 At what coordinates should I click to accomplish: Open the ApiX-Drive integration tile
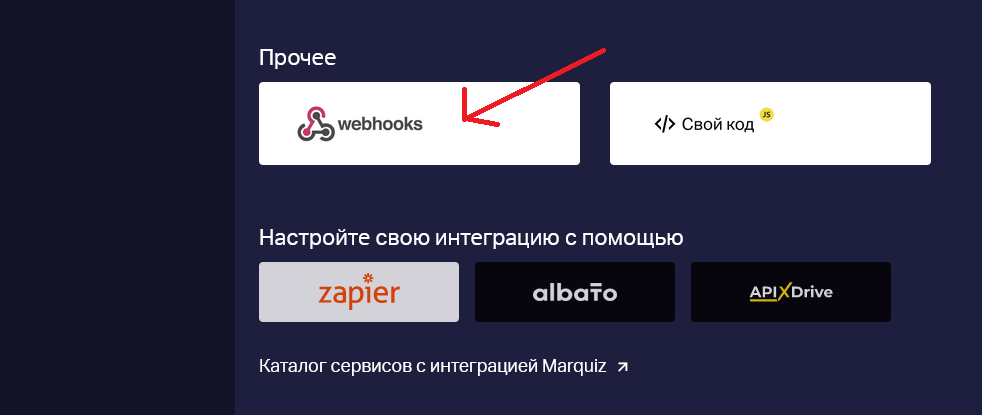tap(791, 292)
